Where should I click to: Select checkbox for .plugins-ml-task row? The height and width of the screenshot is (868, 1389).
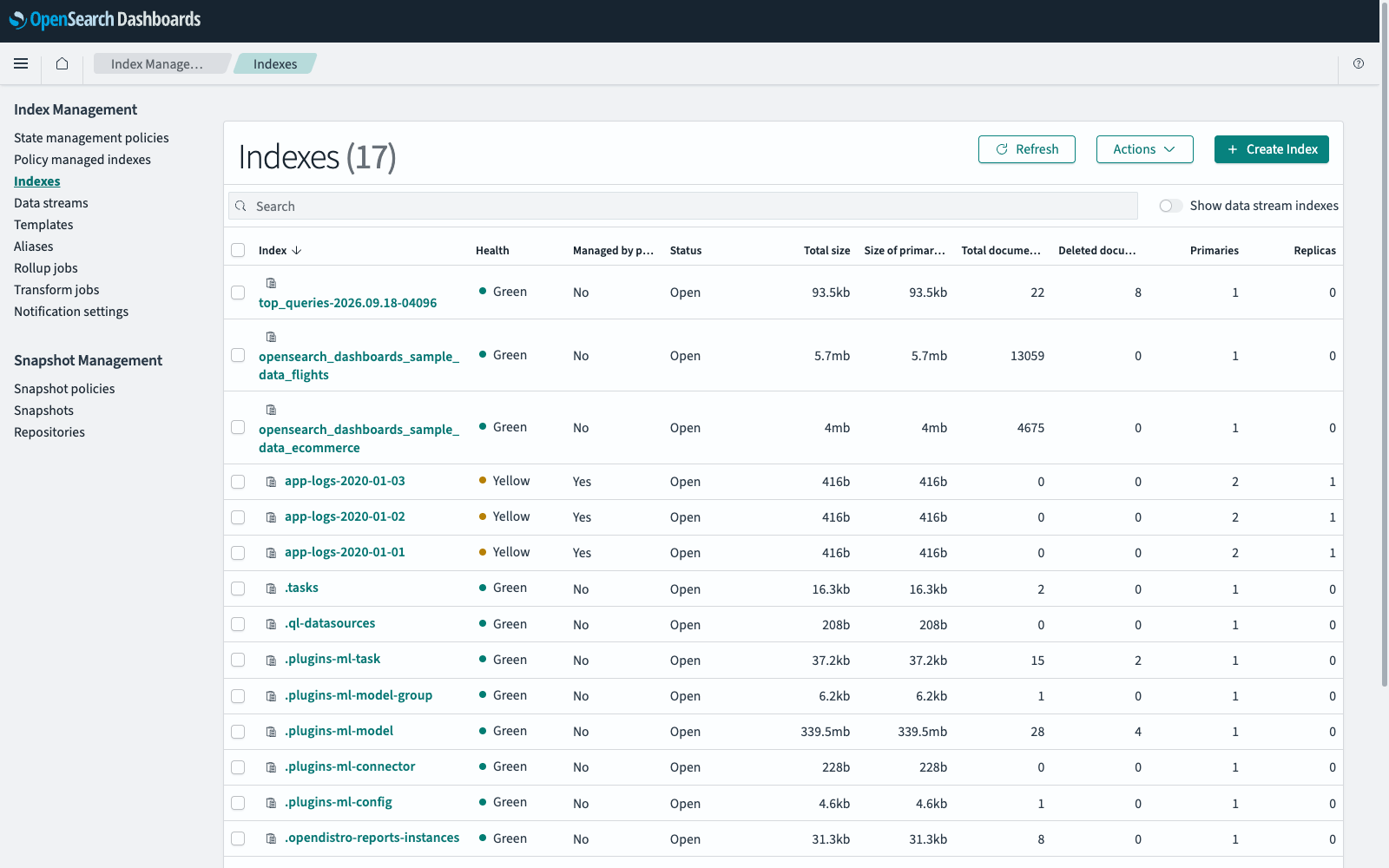tap(238, 660)
